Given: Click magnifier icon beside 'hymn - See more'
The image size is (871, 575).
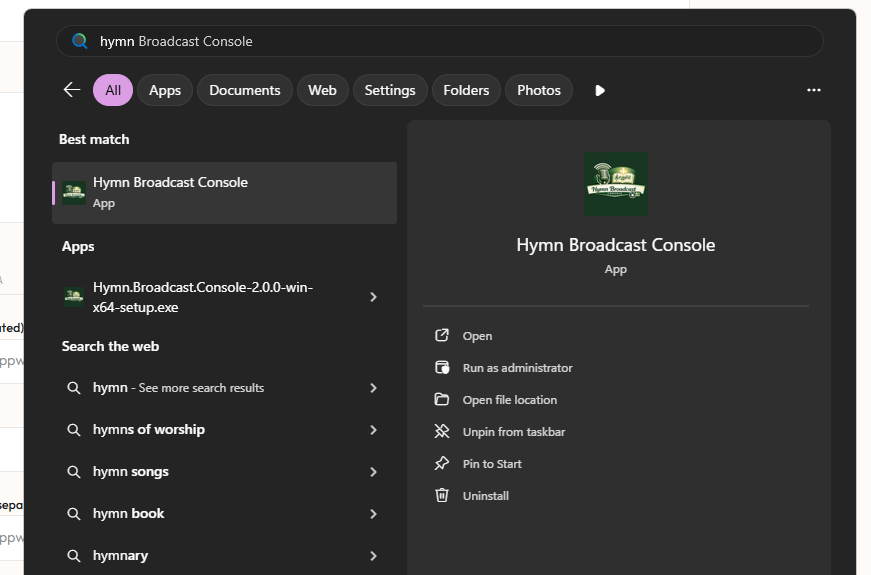Looking at the screenshot, I should [73, 388].
